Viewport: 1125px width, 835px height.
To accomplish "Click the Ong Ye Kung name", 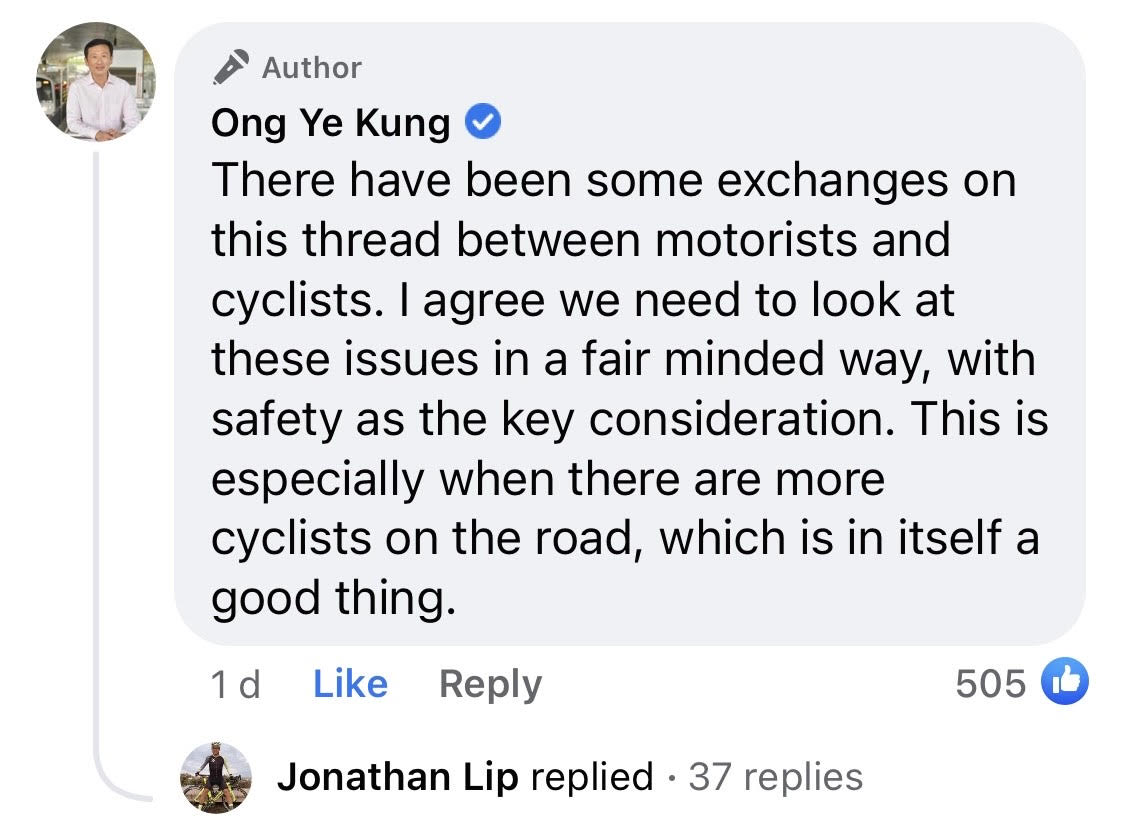I will (330, 123).
